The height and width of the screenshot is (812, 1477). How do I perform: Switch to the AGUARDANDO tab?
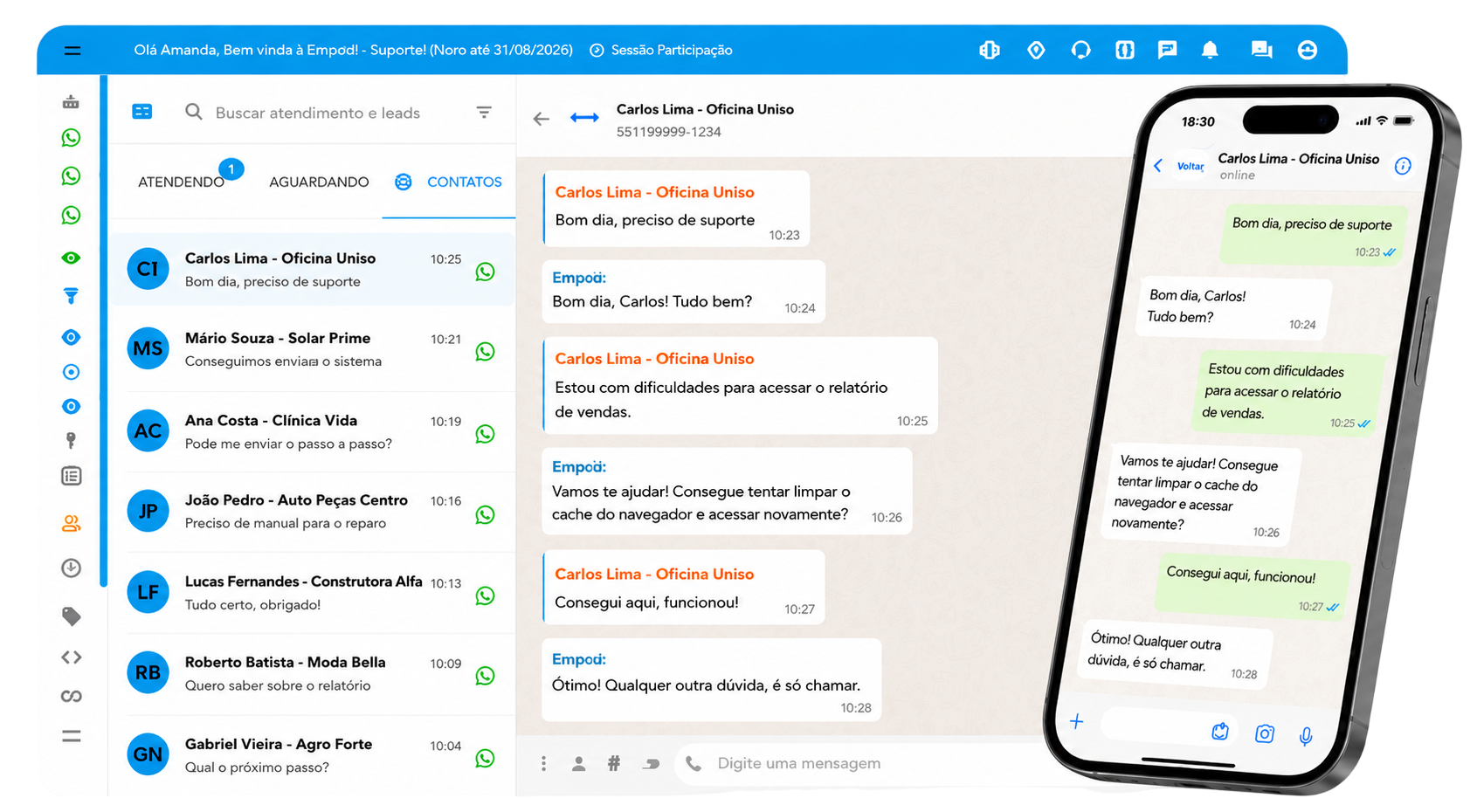tap(319, 182)
